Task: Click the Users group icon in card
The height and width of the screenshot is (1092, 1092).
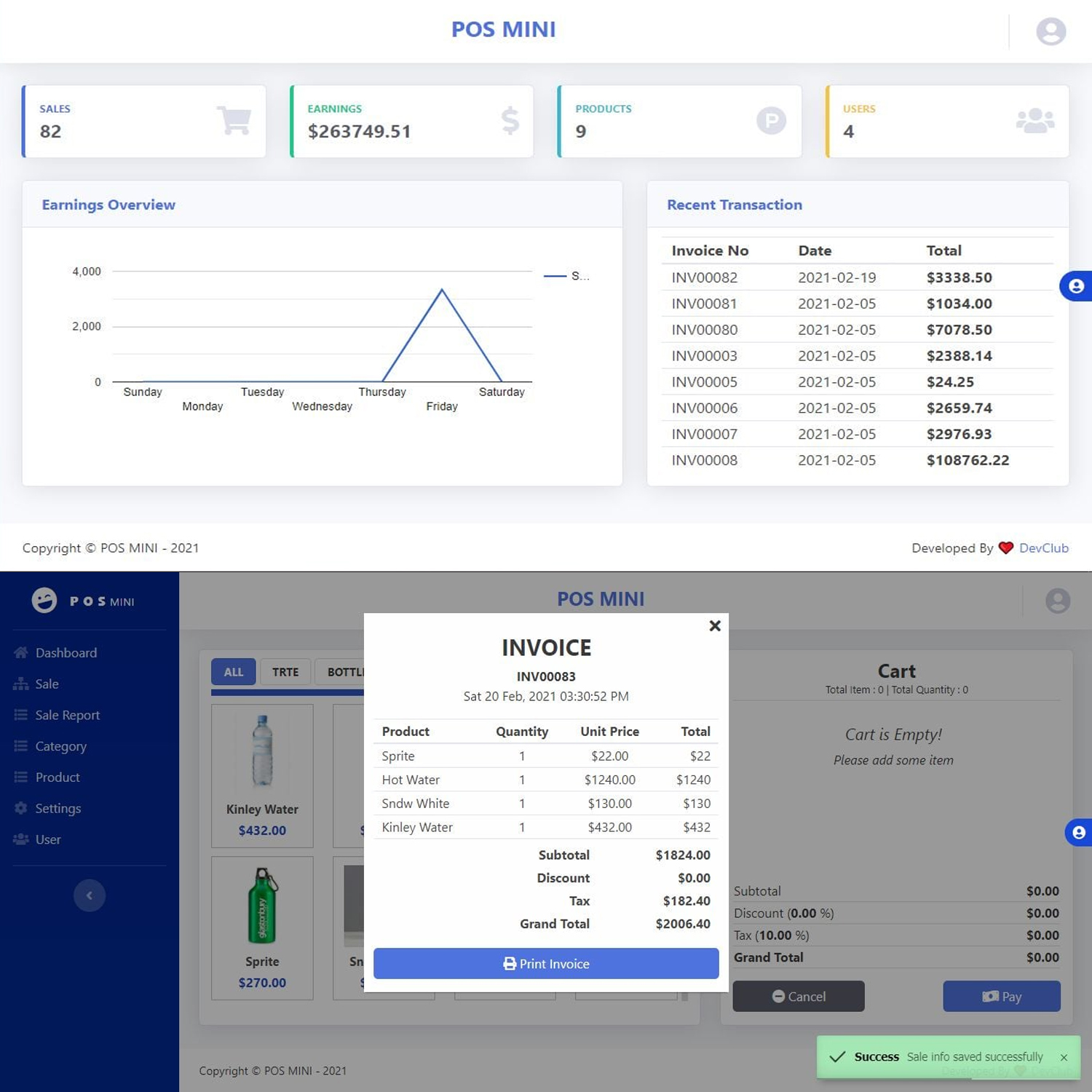Action: pos(1034,121)
